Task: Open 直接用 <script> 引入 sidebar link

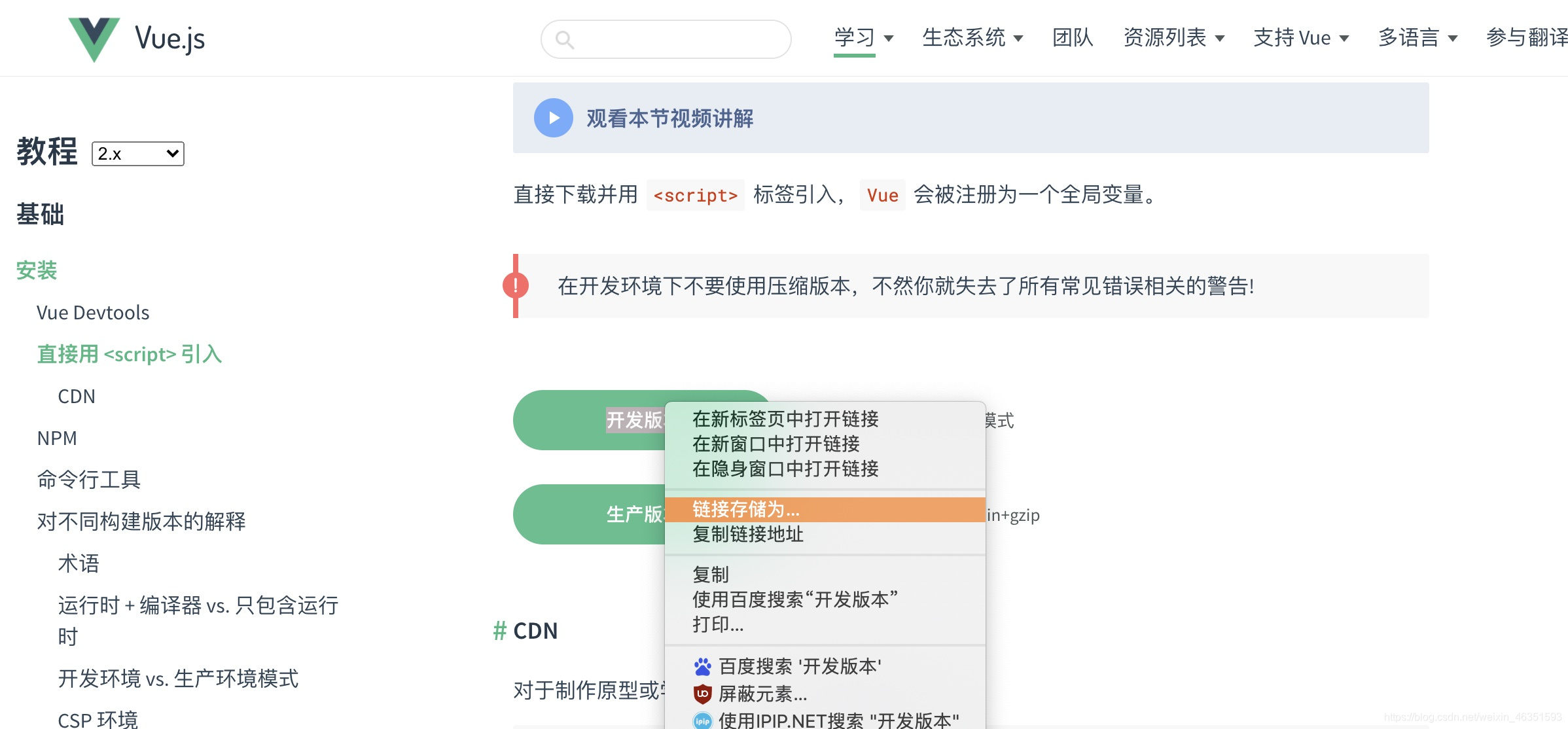Action: click(130, 354)
